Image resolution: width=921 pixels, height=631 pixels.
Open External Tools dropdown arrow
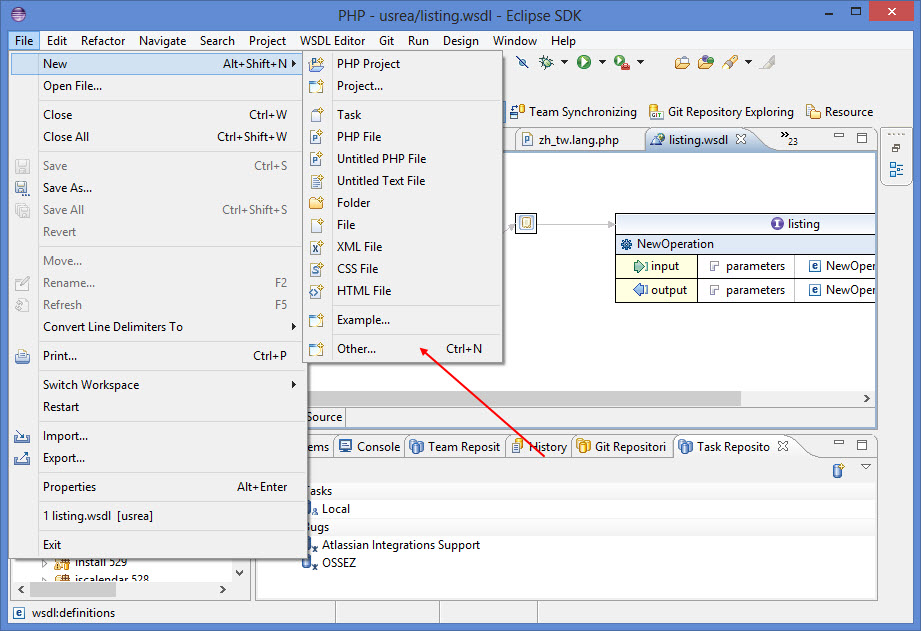coord(640,62)
